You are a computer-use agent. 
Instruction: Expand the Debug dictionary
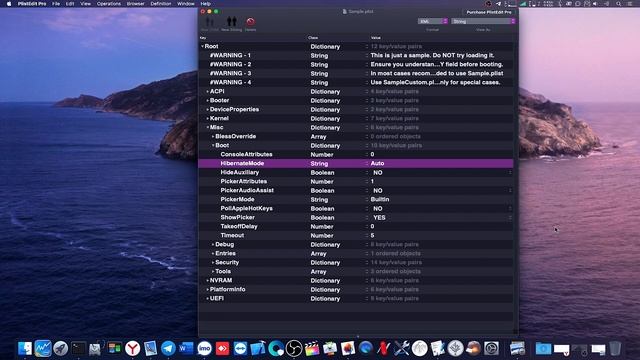pyautogui.click(x=213, y=244)
